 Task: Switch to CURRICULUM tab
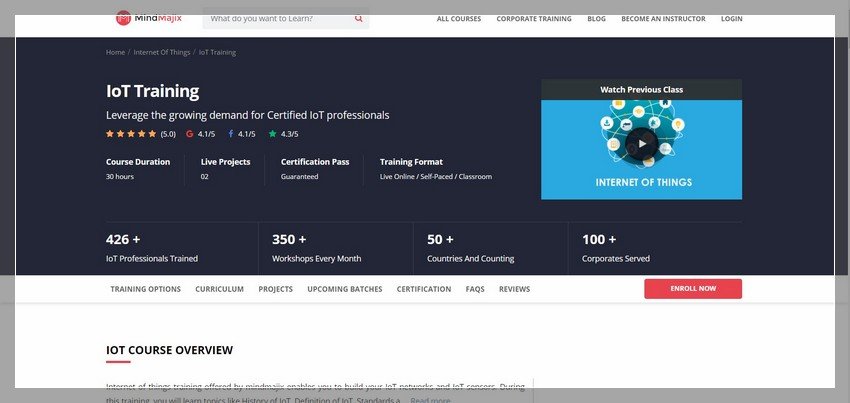click(x=220, y=289)
